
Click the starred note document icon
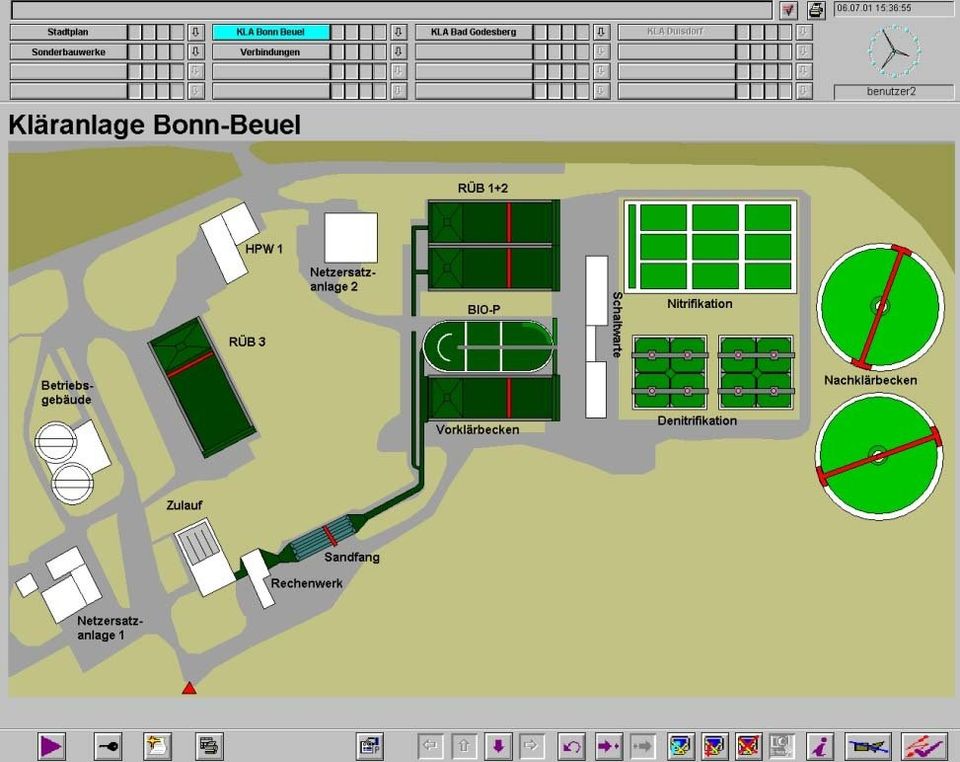(157, 746)
